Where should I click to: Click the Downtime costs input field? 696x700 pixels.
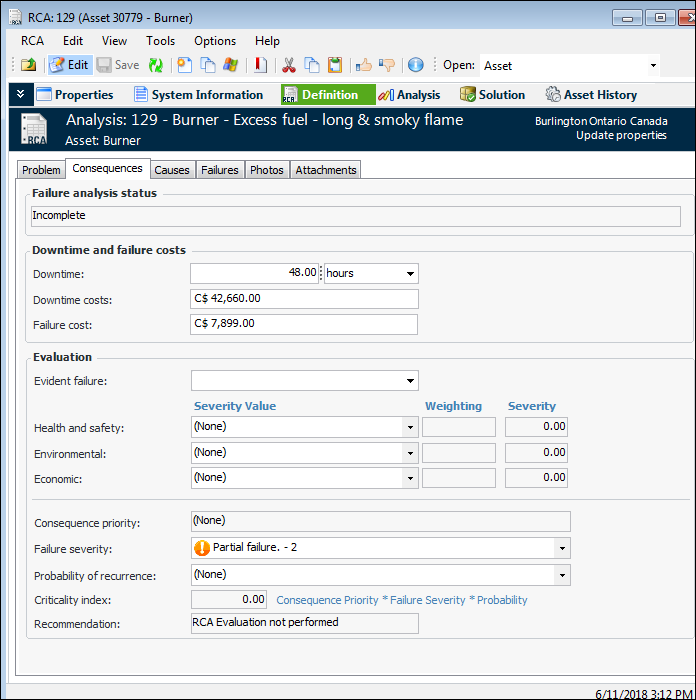304,299
